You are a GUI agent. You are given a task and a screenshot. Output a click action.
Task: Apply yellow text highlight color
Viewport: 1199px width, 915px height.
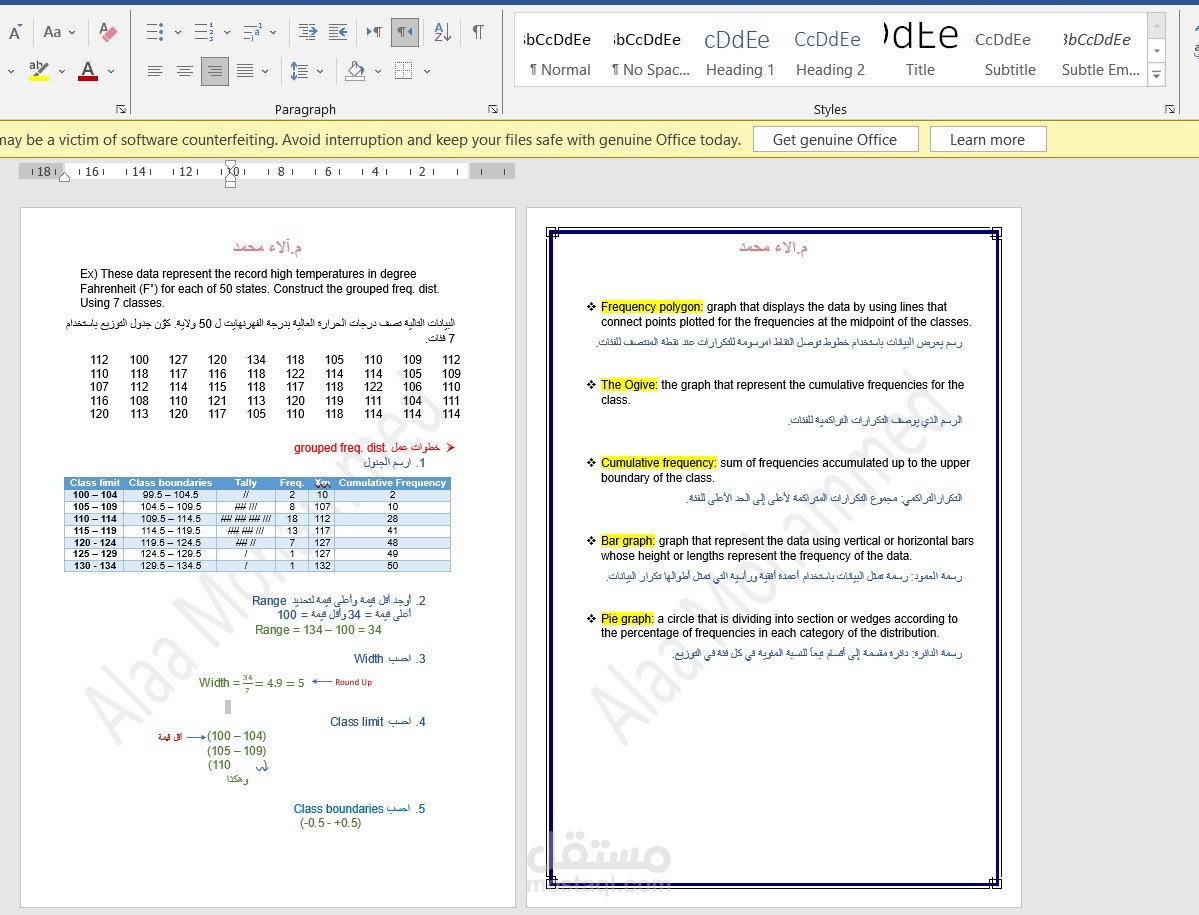38,70
